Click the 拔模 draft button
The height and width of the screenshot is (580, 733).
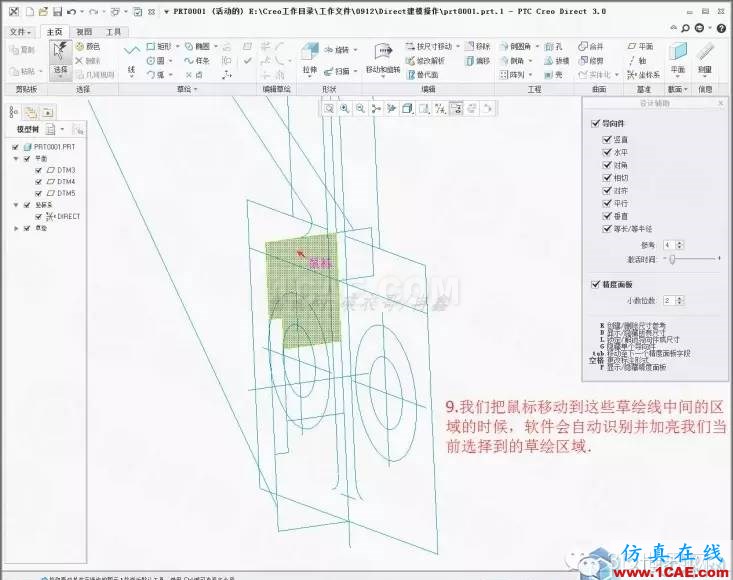[557, 61]
